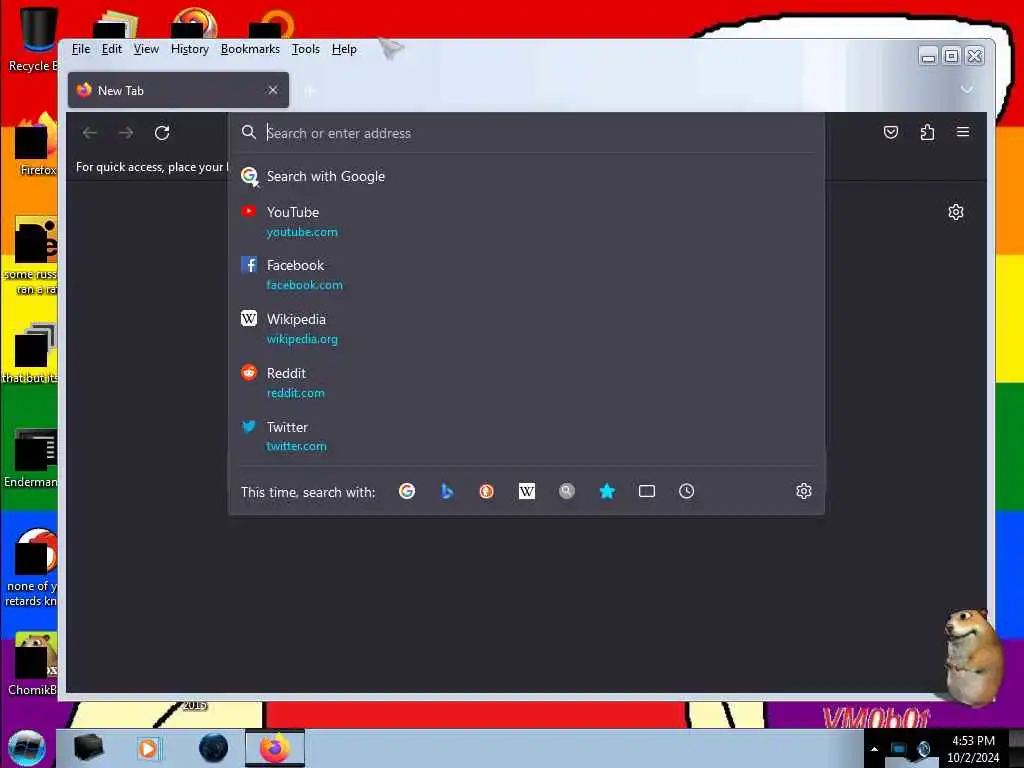Open the Extensions puzzle icon
Screen dimensions: 1024x768
click(927, 133)
